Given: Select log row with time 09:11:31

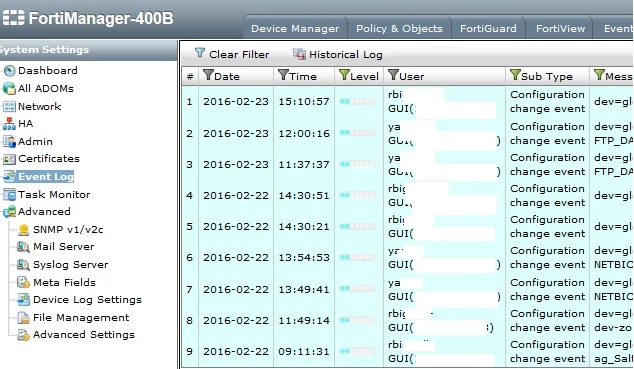Looking at the screenshot, I should point(407,352).
